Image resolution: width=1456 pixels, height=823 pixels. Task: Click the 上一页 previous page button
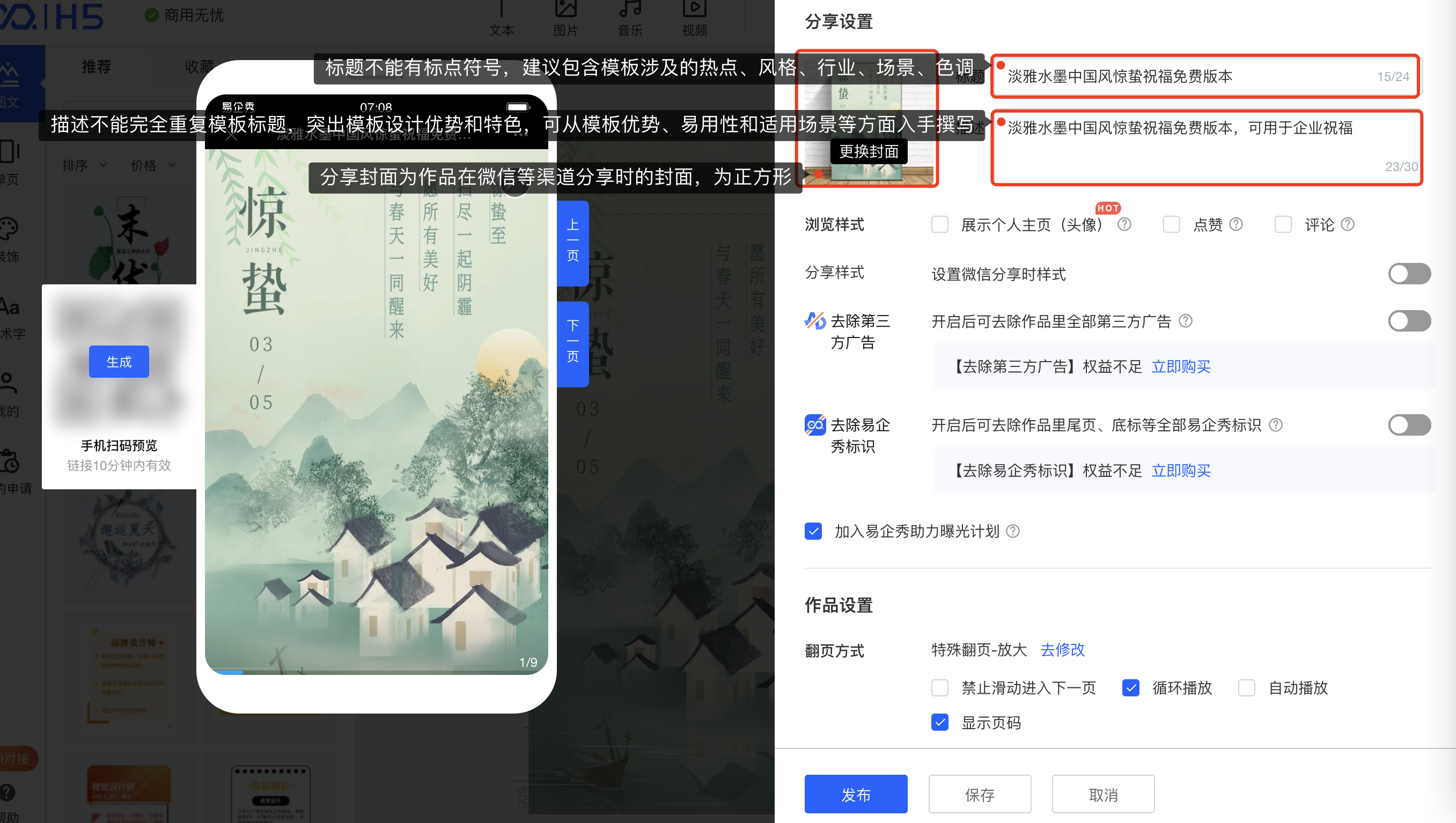(572, 243)
